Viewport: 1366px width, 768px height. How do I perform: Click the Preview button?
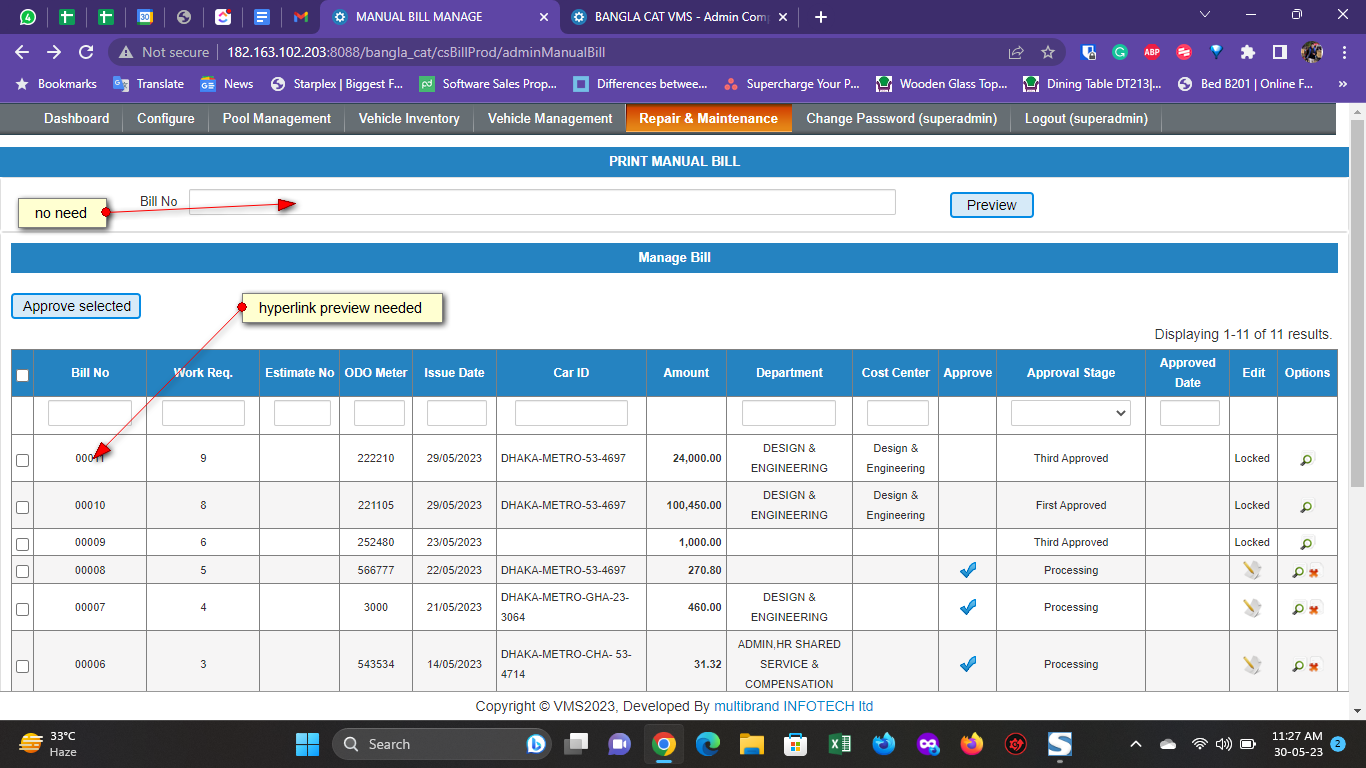tap(991, 205)
